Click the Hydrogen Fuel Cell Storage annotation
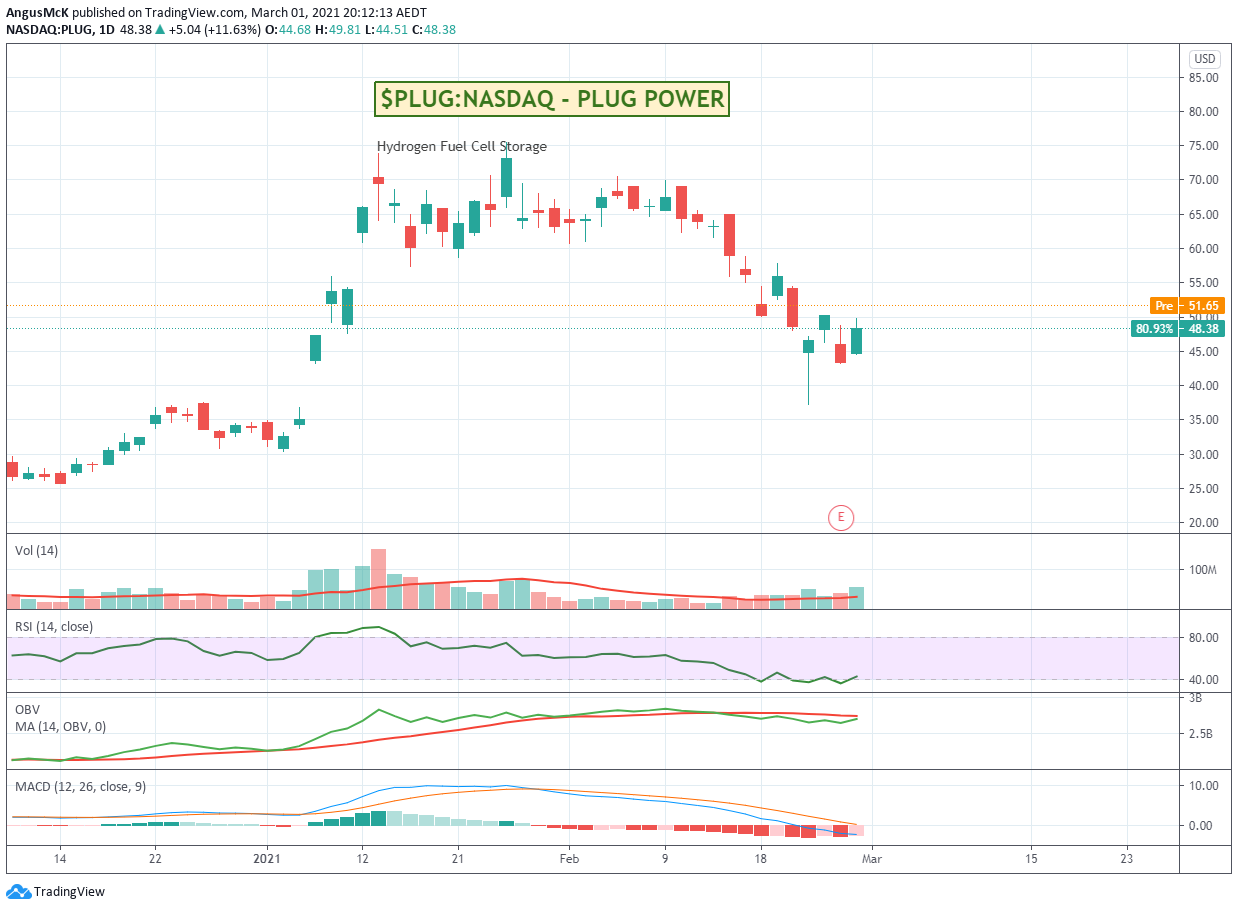This screenshot has height=910, width=1238. [x=462, y=146]
